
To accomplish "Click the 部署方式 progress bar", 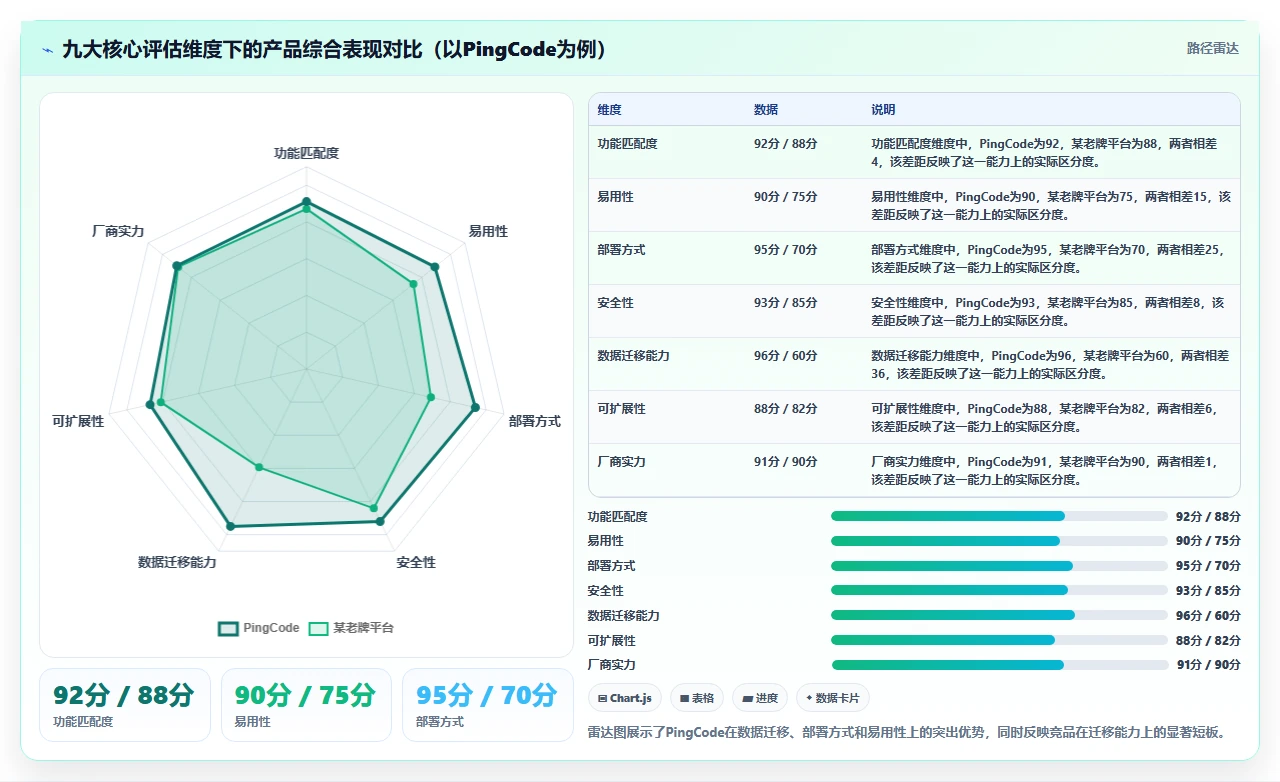I will (999, 566).
